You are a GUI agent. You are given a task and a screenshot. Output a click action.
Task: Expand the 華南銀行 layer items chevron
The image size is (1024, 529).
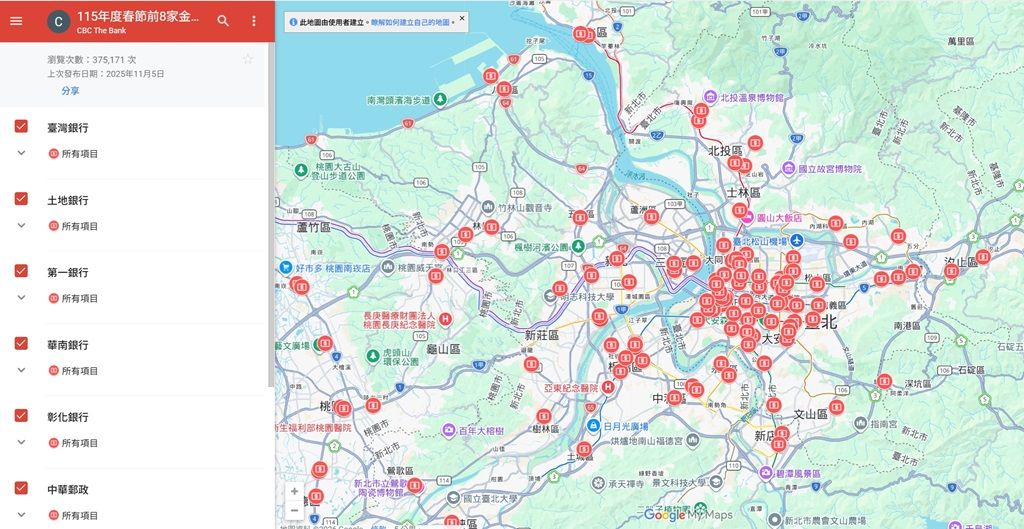(x=21, y=370)
